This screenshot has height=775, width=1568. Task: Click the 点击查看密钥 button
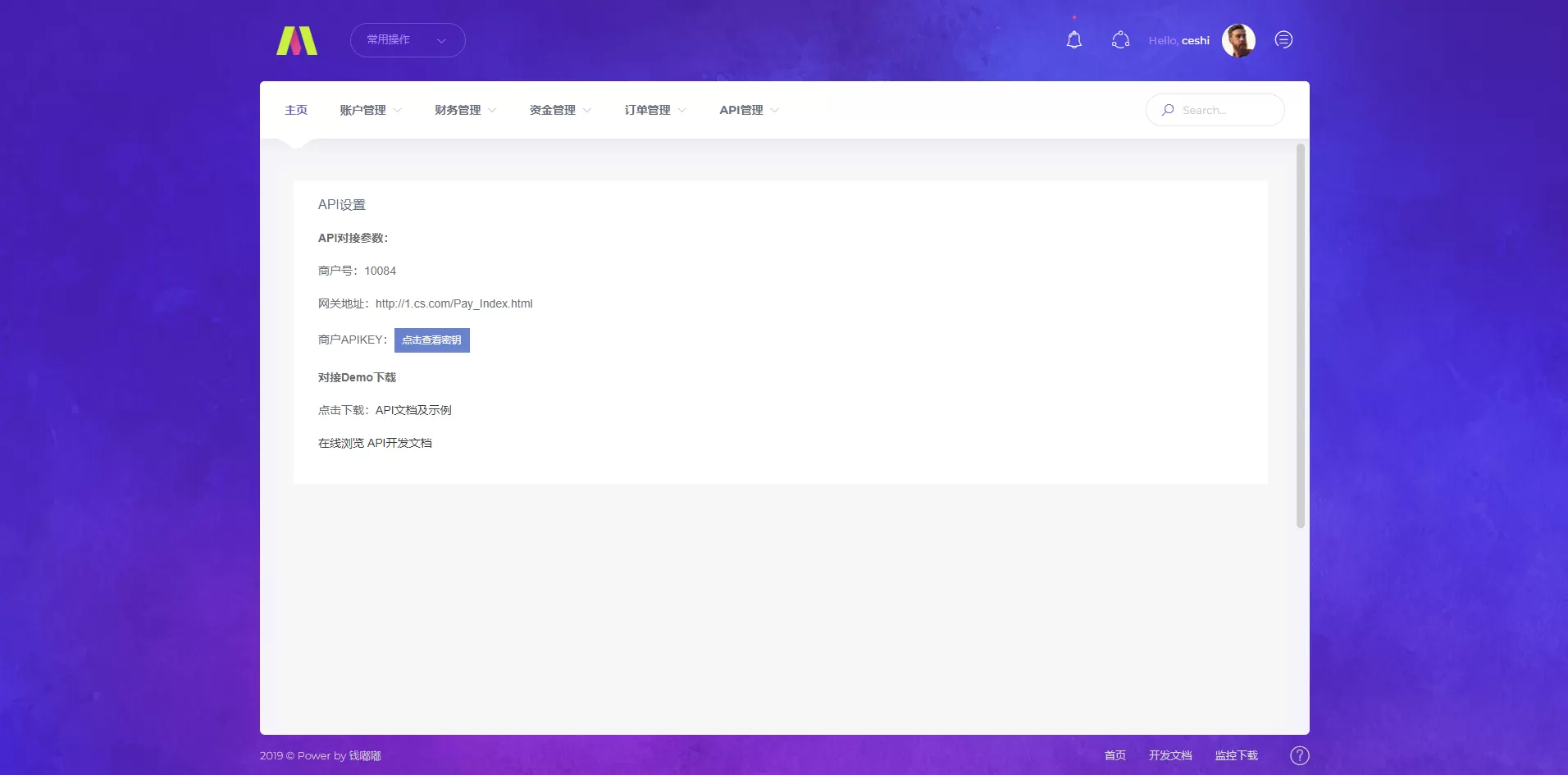point(431,340)
